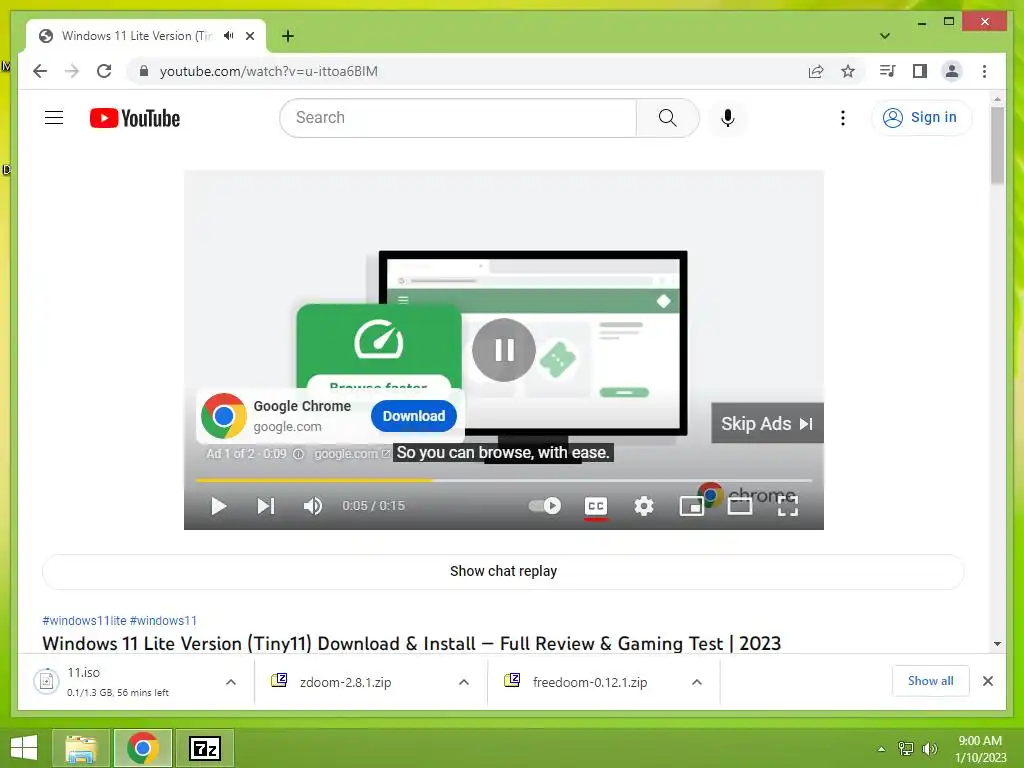Image resolution: width=1024 pixels, height=768 pixels.
Task: Open a new tab with plus button
Action: pos(287,36)
